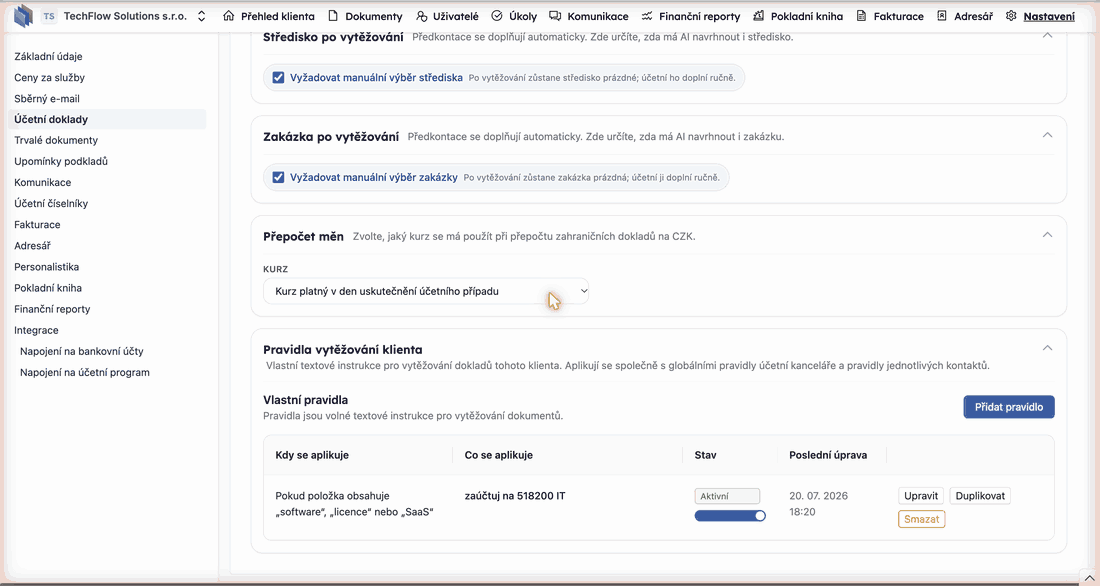Click the scroll-to-top arrow in bottom corner
Screen dimensions: 1100x586
1089,578
